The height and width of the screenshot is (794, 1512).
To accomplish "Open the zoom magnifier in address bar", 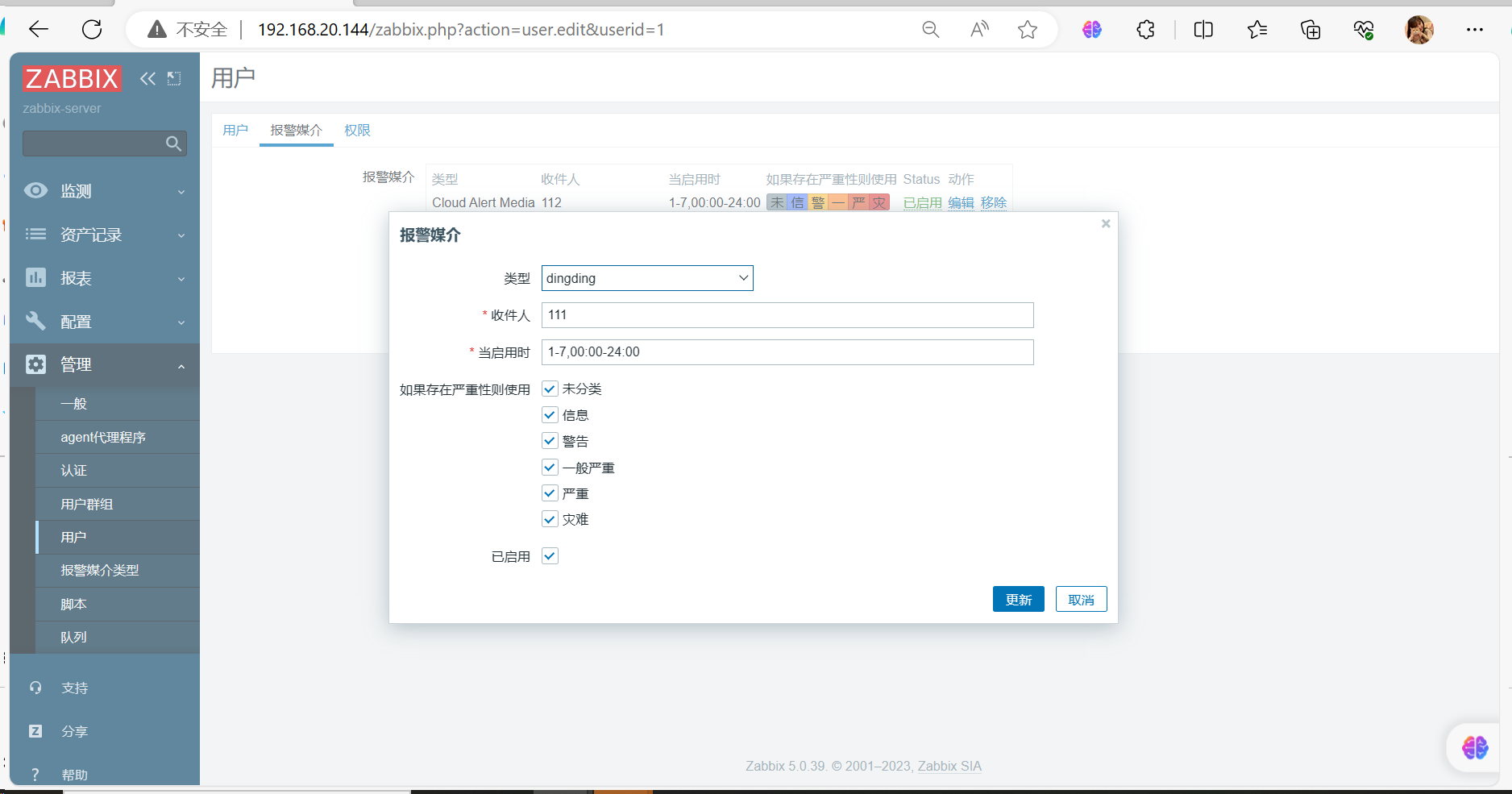I will click(x=930, y=30).
